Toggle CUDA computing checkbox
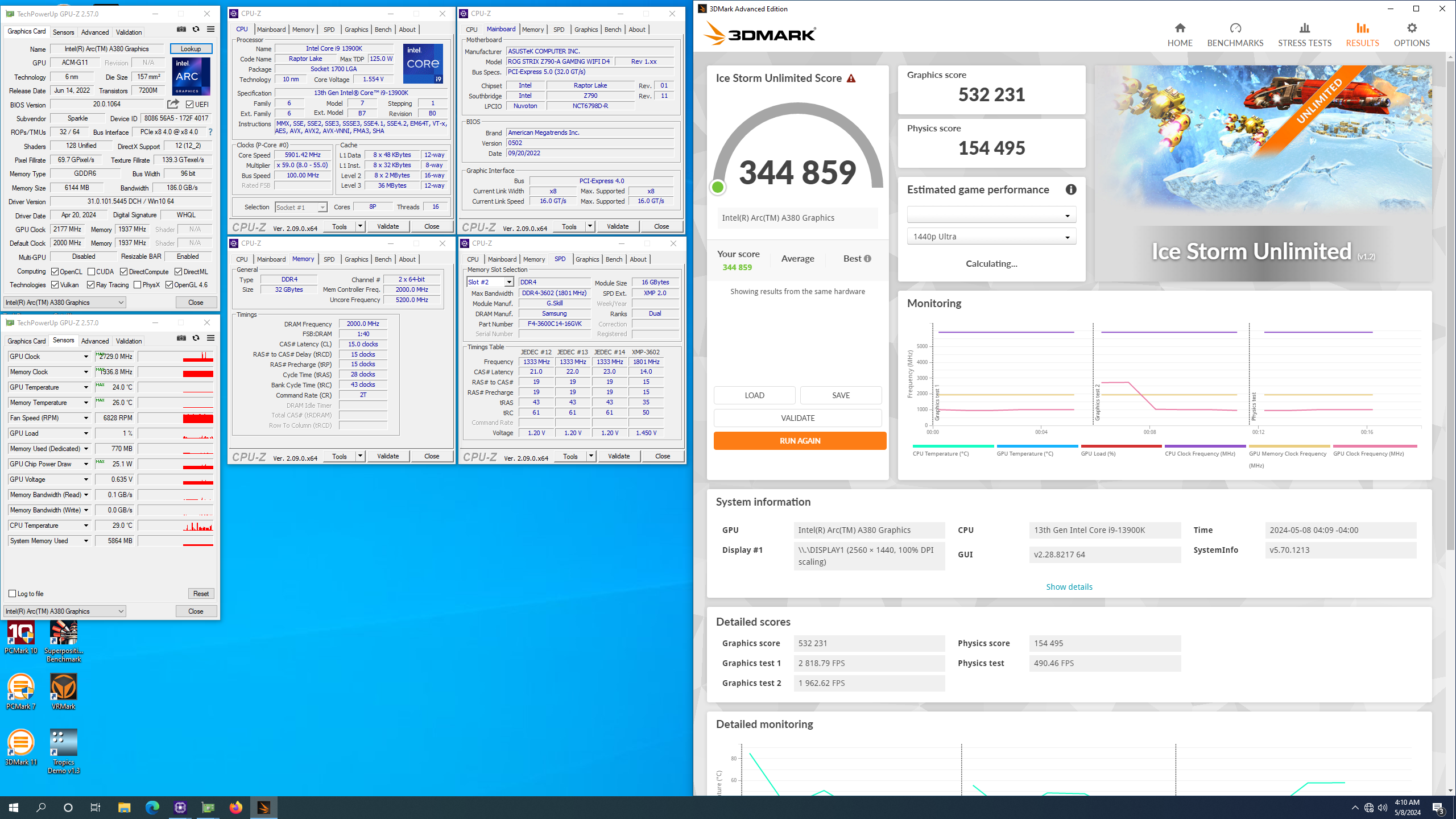 click(x=91, y=272)
